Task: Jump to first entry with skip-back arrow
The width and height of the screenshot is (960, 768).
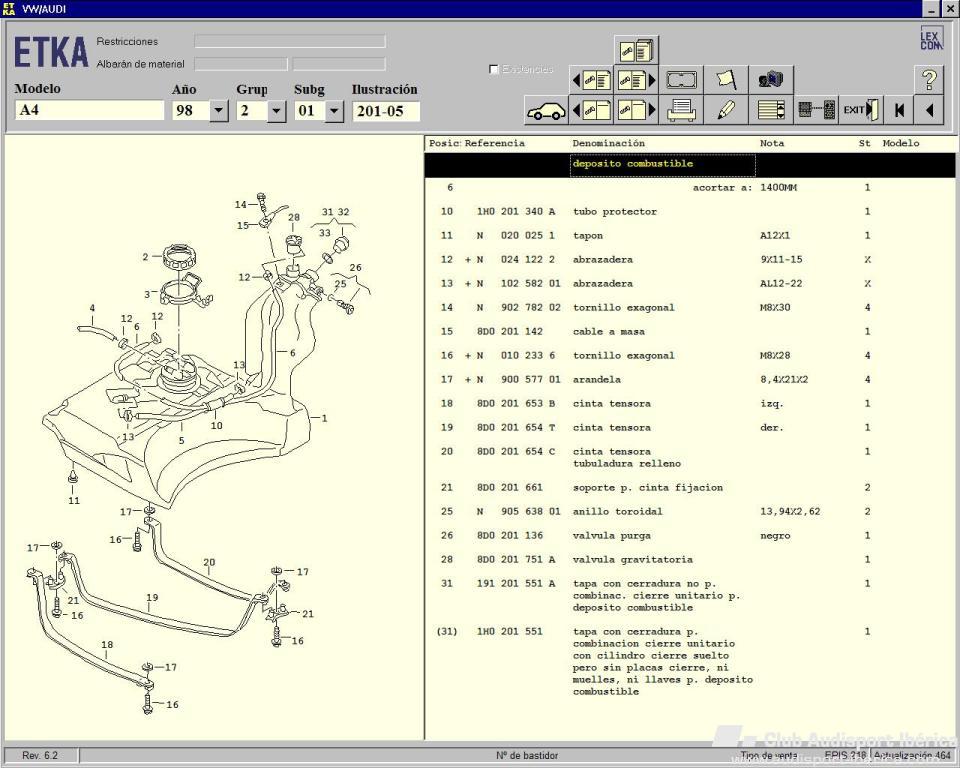Action: point(899,110)
